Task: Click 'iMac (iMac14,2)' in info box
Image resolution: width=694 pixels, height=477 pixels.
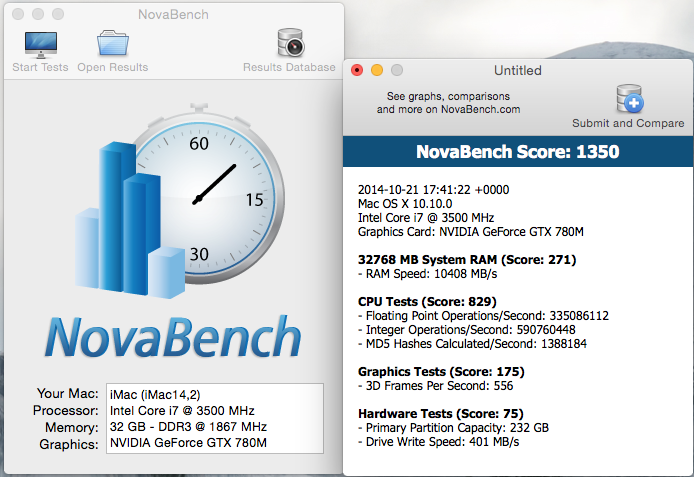Action: coord(155,395)
